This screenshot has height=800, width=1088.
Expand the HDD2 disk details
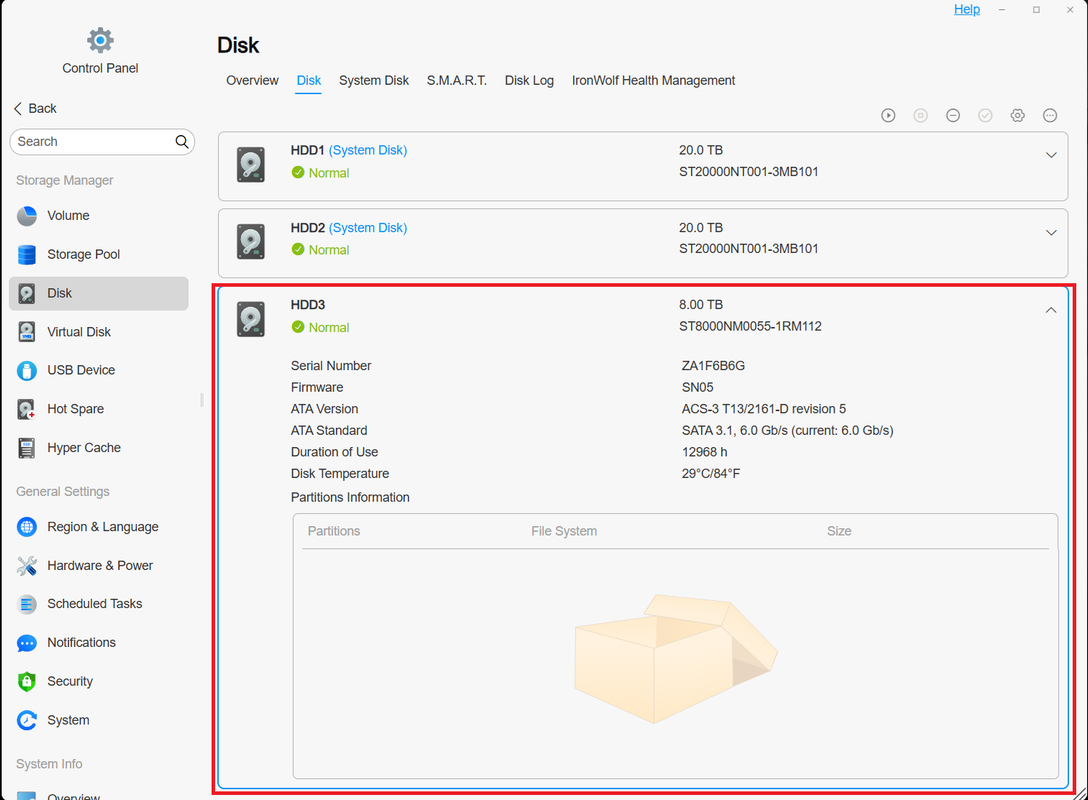point(1051,233)
